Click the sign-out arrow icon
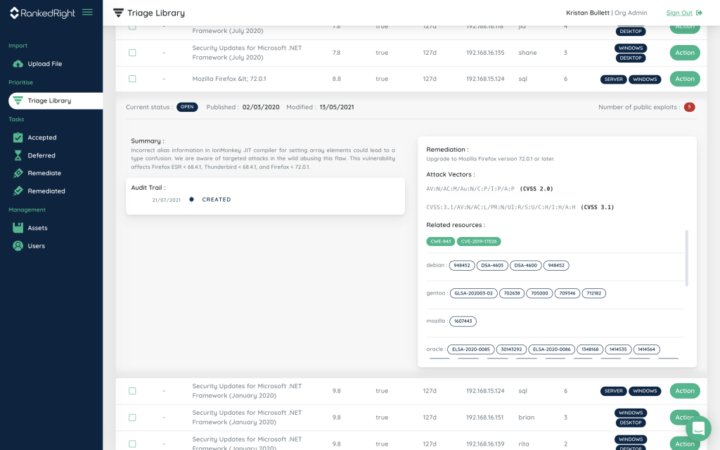Viewport: 720px width, 450px height. click(x=699, y=13)
